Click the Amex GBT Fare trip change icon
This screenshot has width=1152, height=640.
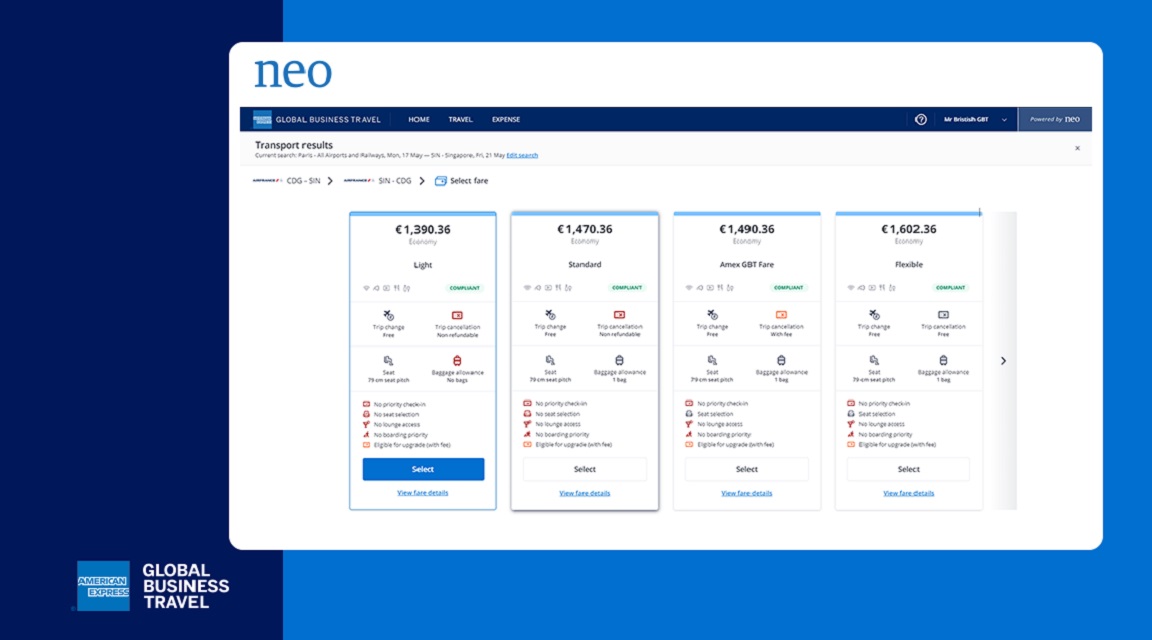pyautogui.click(x=712, y=314)
